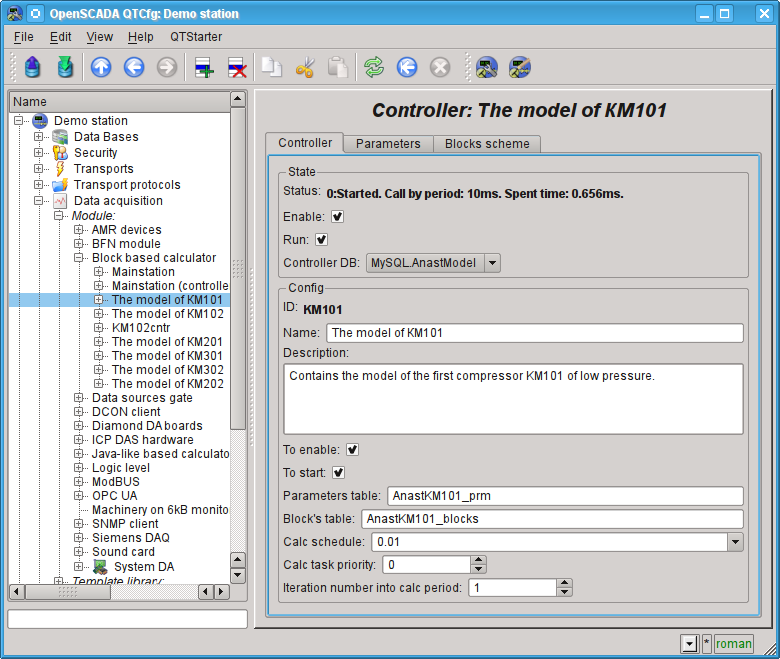The width and height of the screenshot is (780, 659).
Task: Click the Delete item toolbar icon
Action: point(237,67)
